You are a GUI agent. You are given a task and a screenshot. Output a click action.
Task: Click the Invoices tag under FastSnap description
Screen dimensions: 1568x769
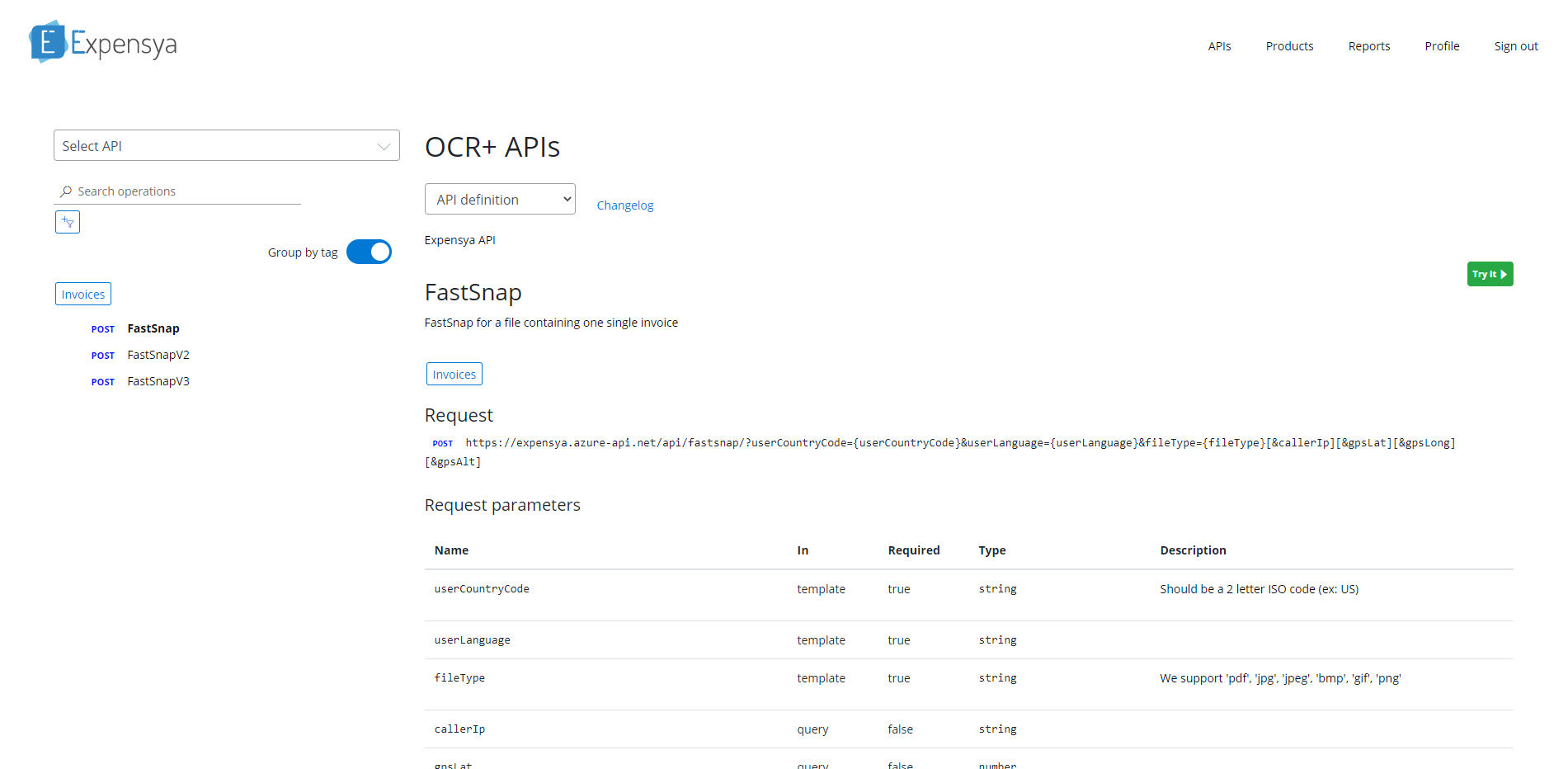pyautogui.click(x=454, y=374)
